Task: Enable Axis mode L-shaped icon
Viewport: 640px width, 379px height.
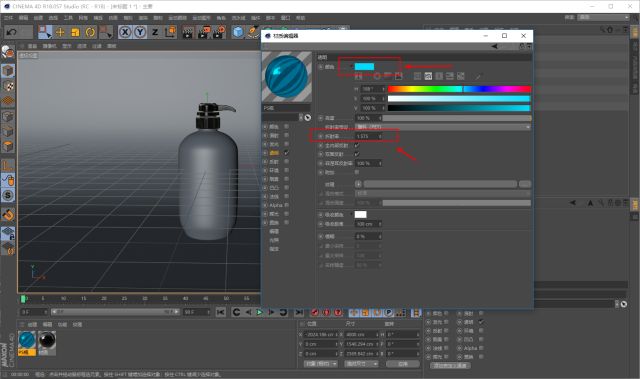Action: tap(8, 165)
